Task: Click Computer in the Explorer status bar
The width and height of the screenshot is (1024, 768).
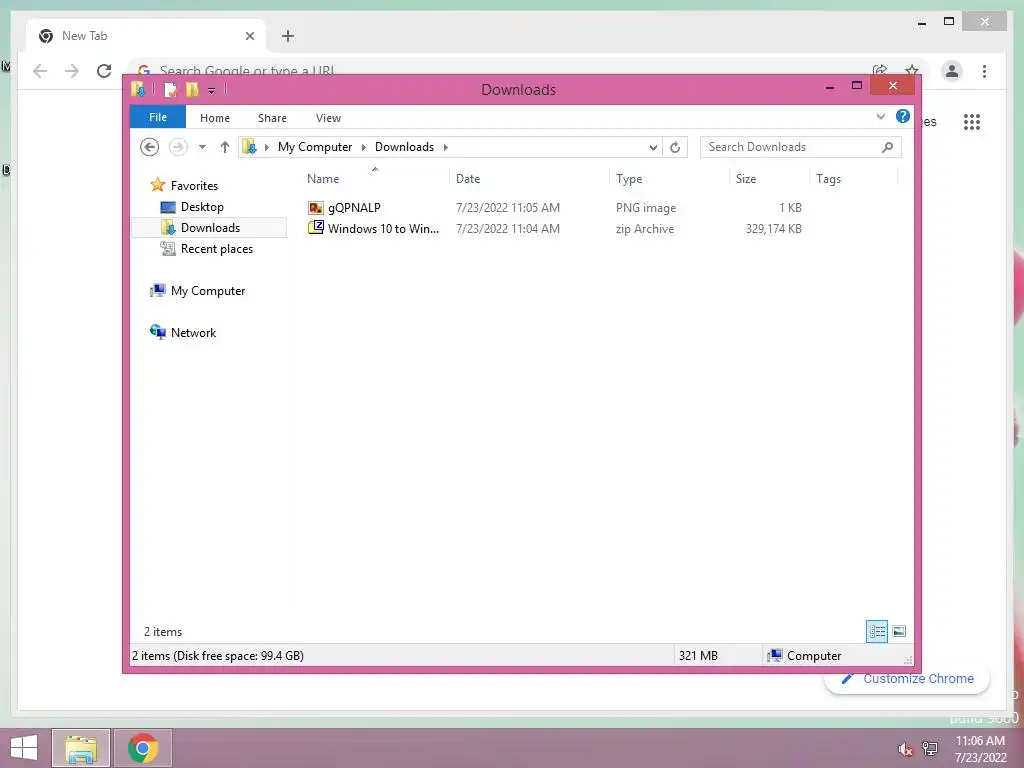Action: tap(814, 656)
